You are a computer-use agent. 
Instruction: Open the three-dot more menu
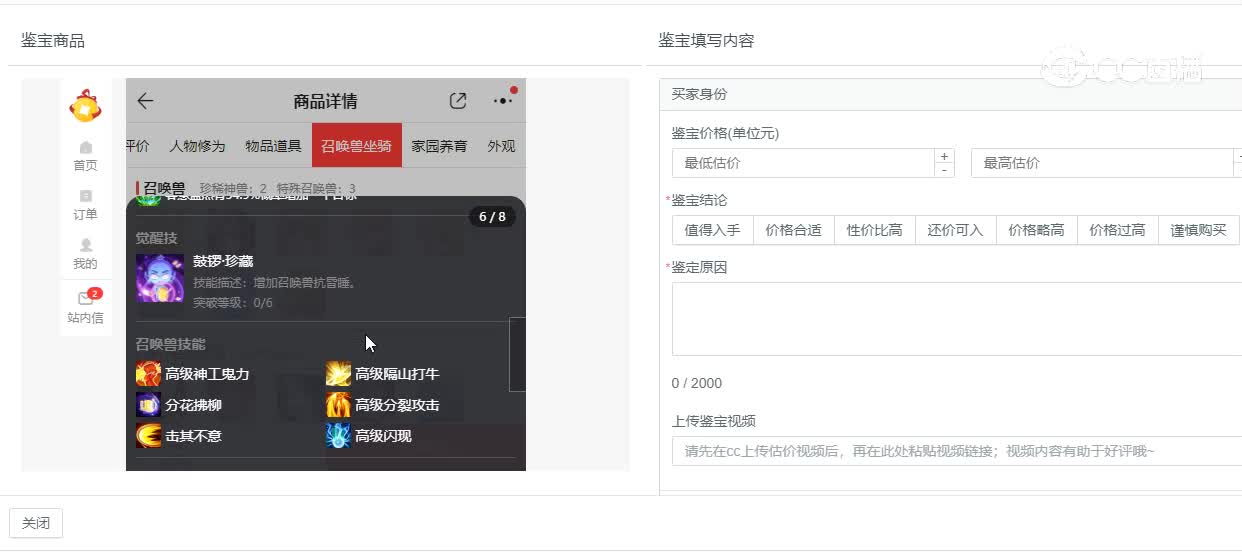[x=502, y=101]
